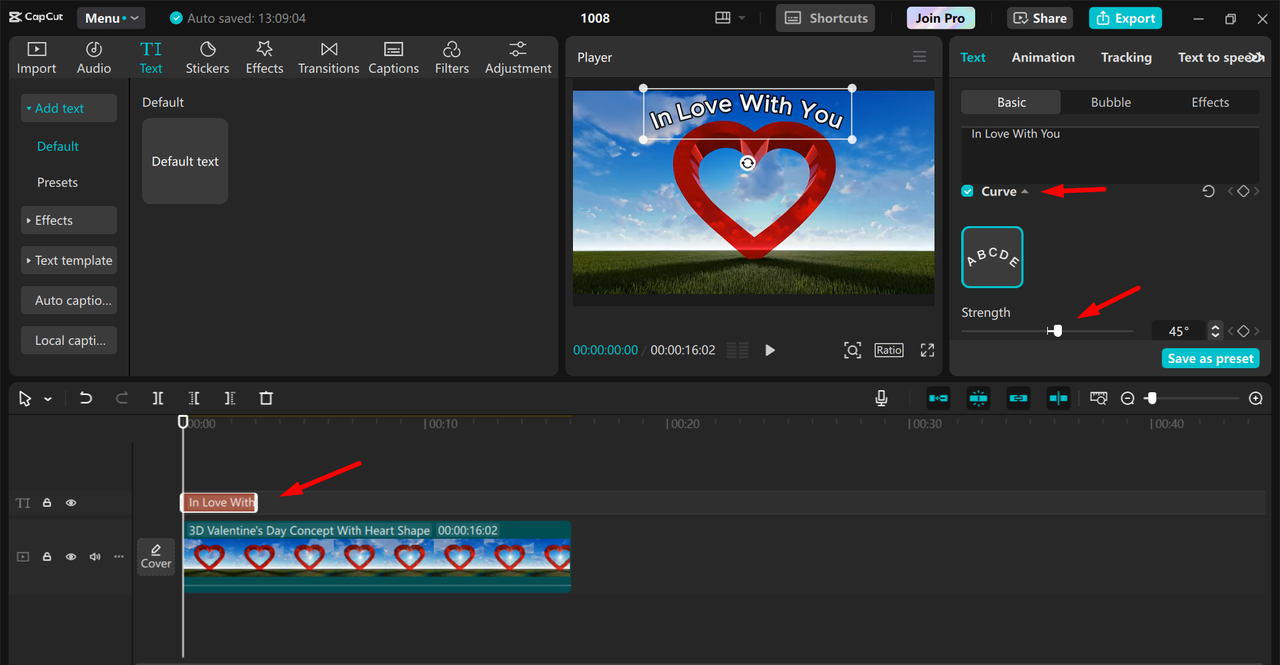Image resolution: width=1280 pixels, height=665 pixels.
Task: Delete the selected clip with trash icon
Action: pyautogui.click(x=266, y=398)
